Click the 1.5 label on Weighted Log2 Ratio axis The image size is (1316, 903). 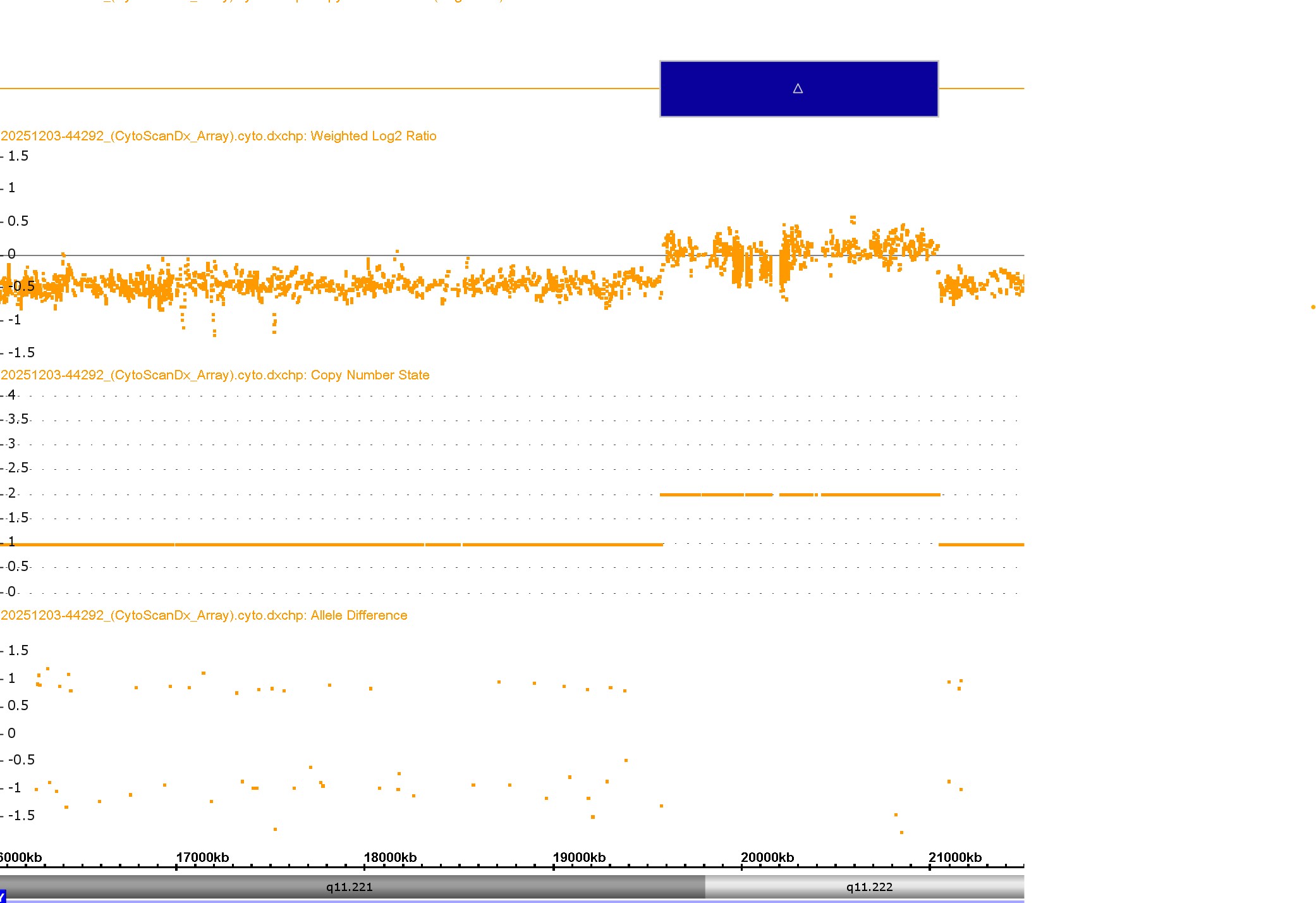tap(18, 156)
